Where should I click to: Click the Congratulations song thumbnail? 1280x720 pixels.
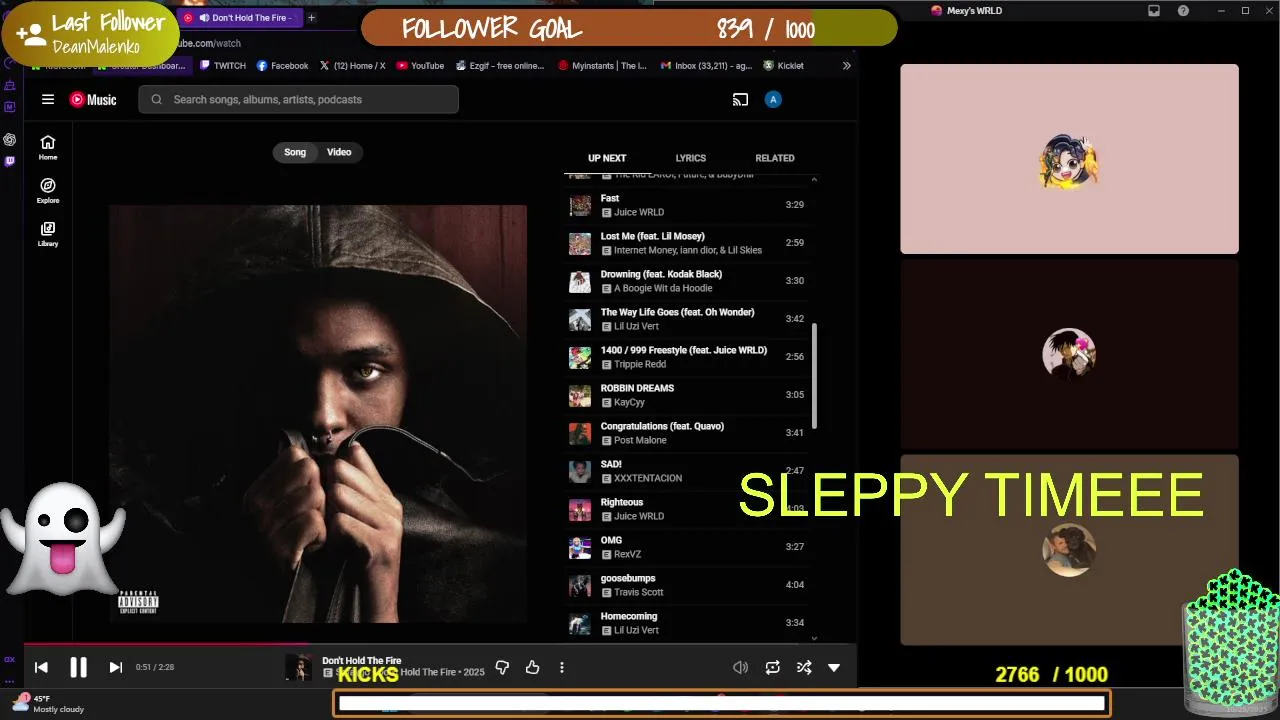580,433
